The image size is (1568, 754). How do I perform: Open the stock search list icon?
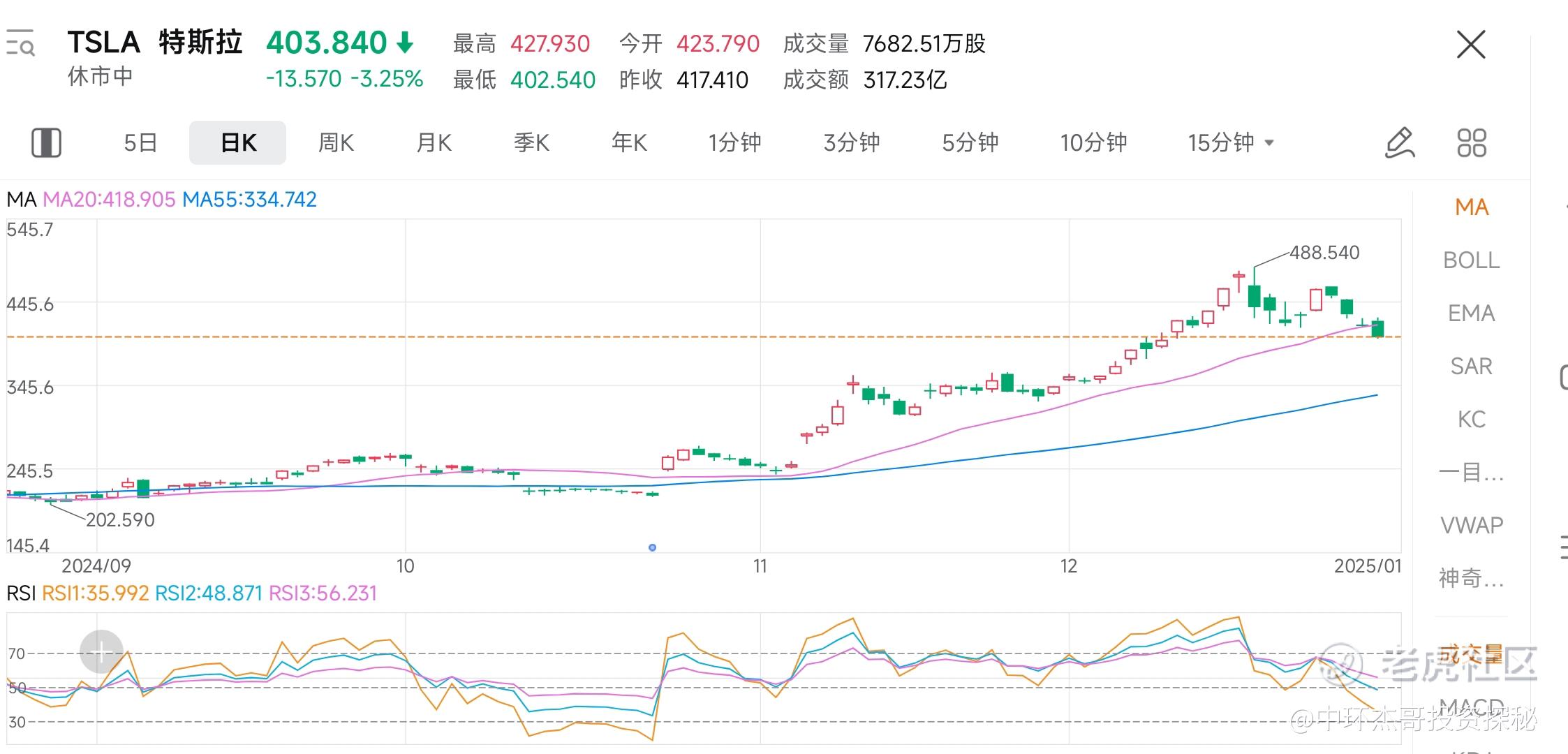pos(20,43)
